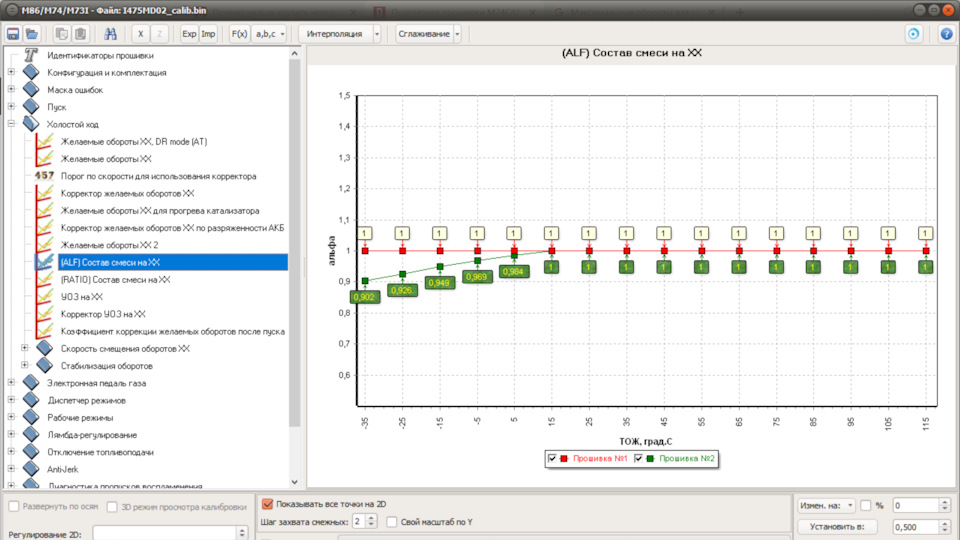The height and width of the screenshot is (540, 960).
Task: Click the tree scrollbar up arrow
Action: (x=294, y=54)
